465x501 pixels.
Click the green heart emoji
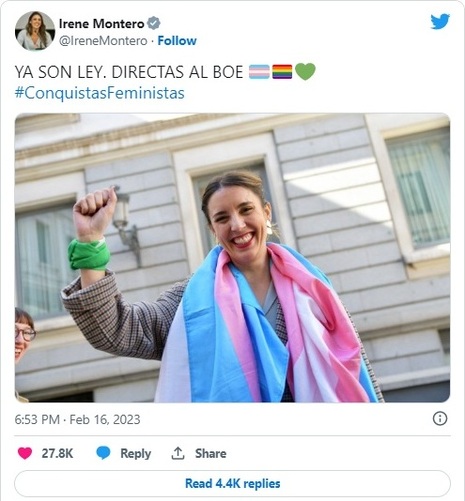coord(305,72)
